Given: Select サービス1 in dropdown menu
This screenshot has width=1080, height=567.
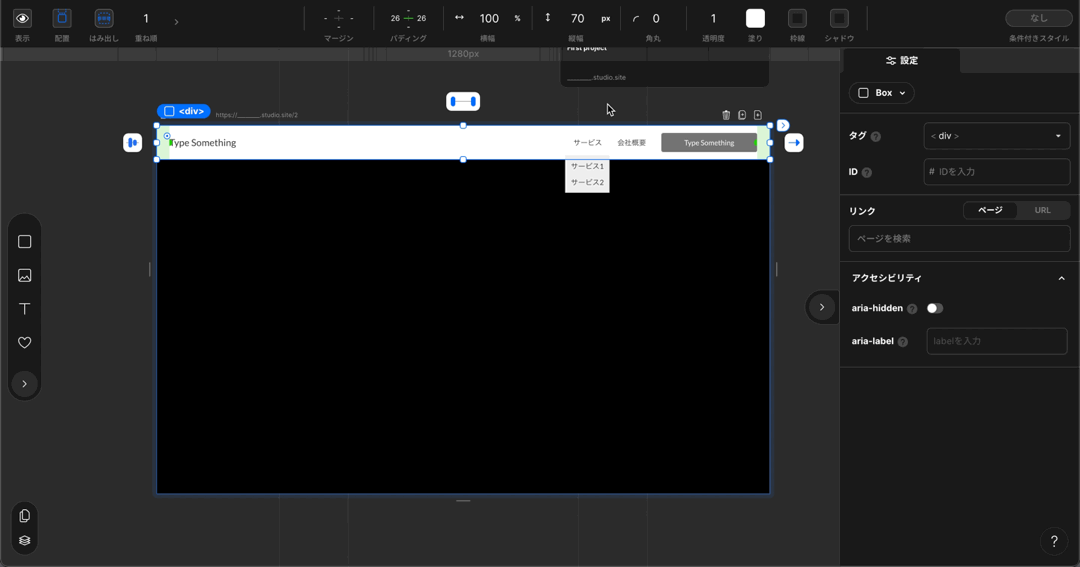Looking at the screenshot, I should coord(587,166).
